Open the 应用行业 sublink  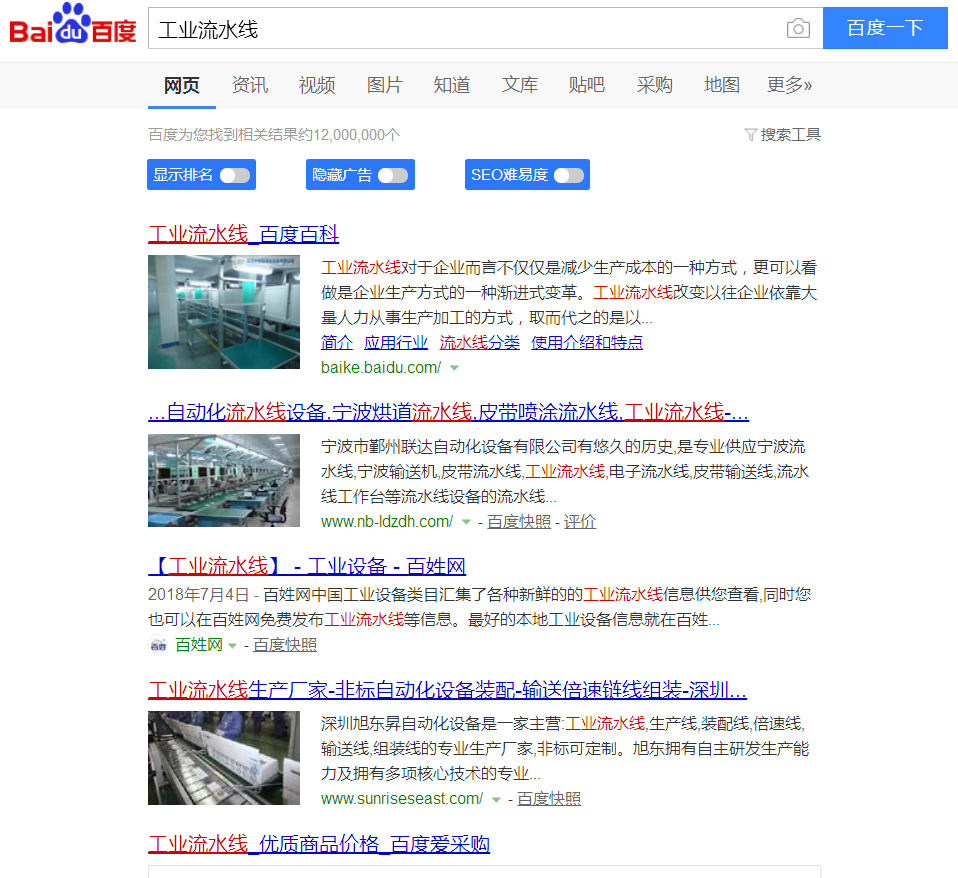[396, 342]
